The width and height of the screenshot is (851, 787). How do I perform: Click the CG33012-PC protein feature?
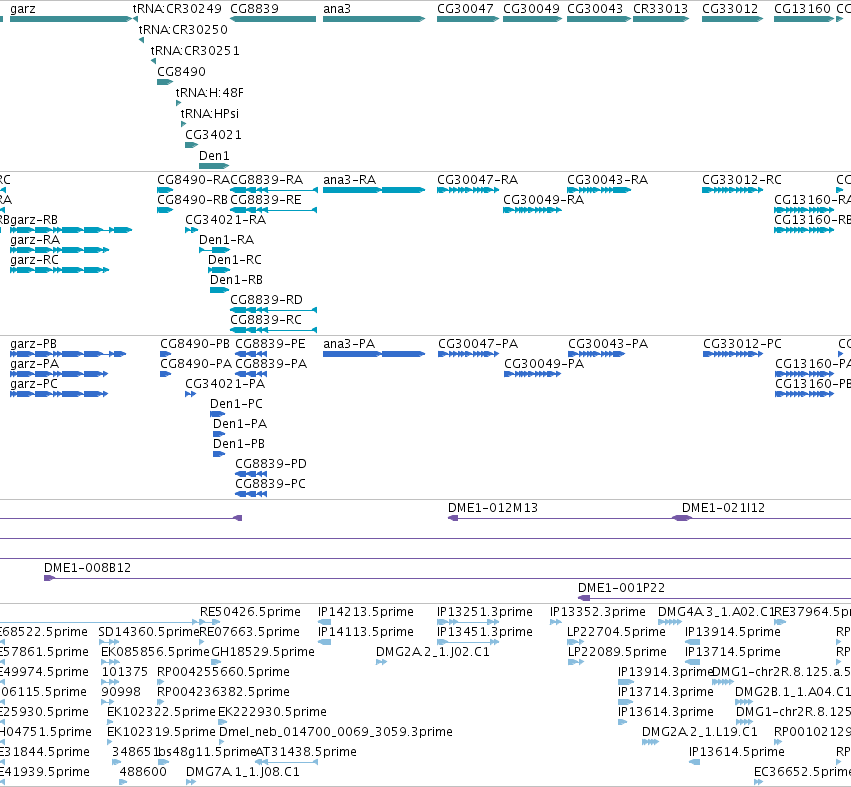[x=731, y=354]
